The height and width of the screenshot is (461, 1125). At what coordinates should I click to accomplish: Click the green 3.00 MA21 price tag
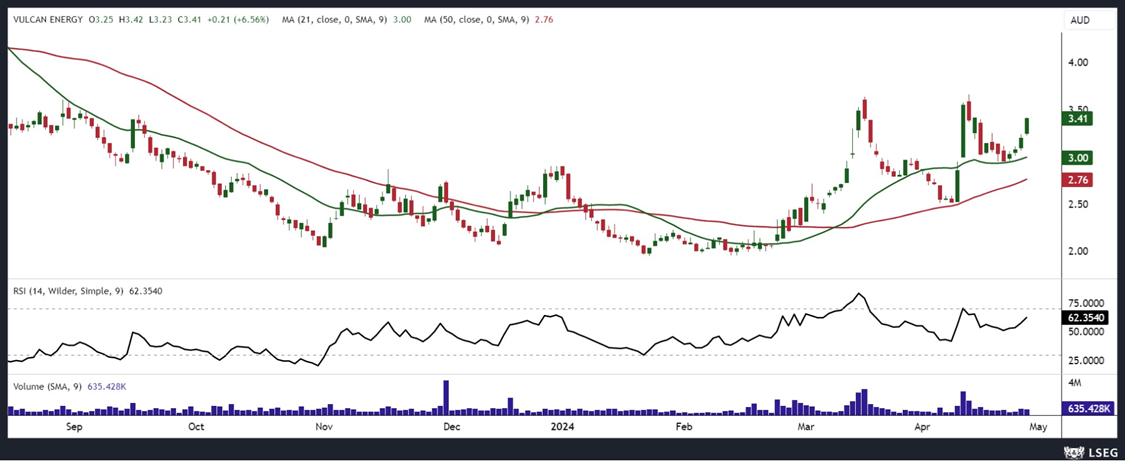(x=1078, y=158)
